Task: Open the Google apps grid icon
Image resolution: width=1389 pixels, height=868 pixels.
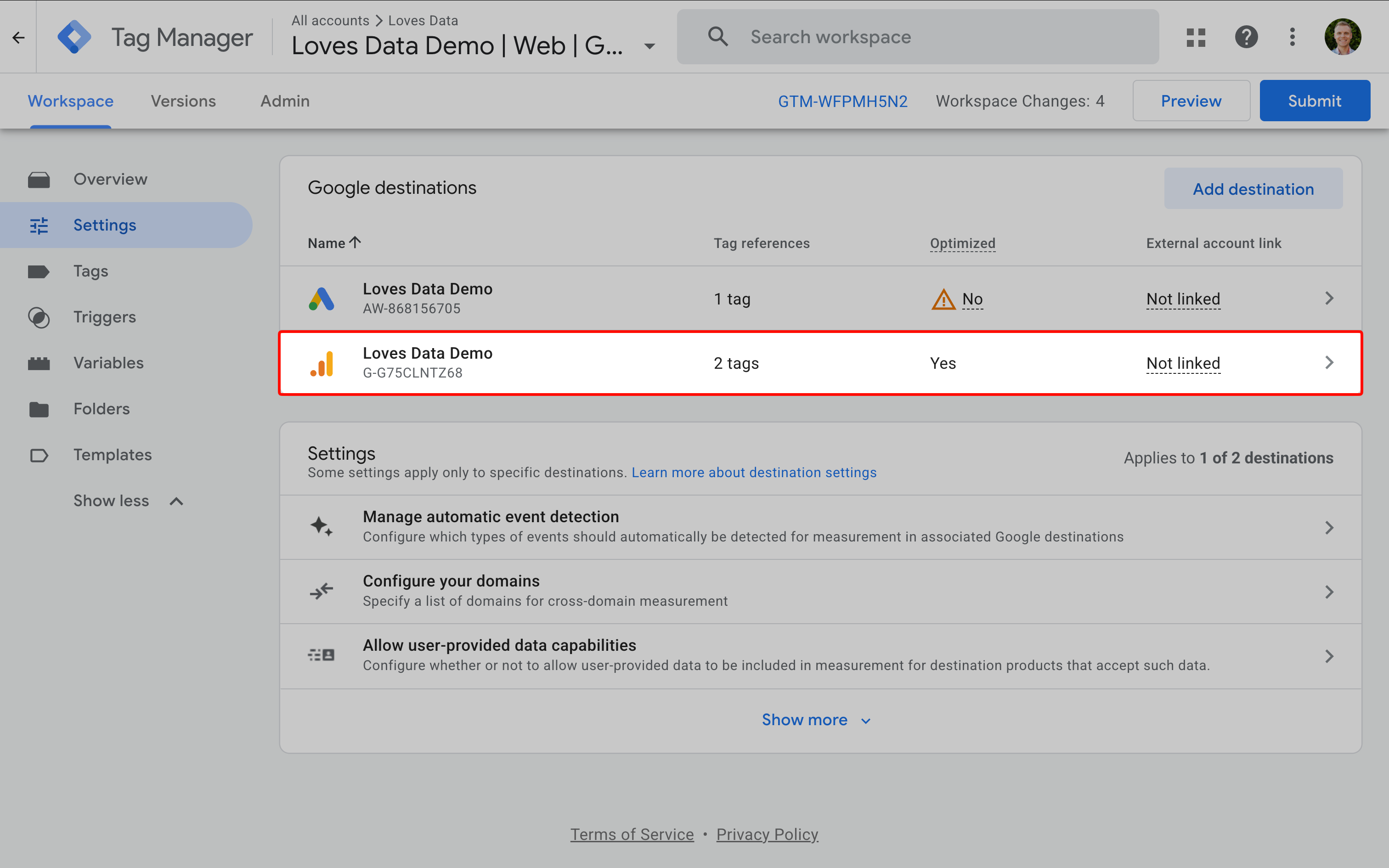Action: click(x=1196, y=37)
